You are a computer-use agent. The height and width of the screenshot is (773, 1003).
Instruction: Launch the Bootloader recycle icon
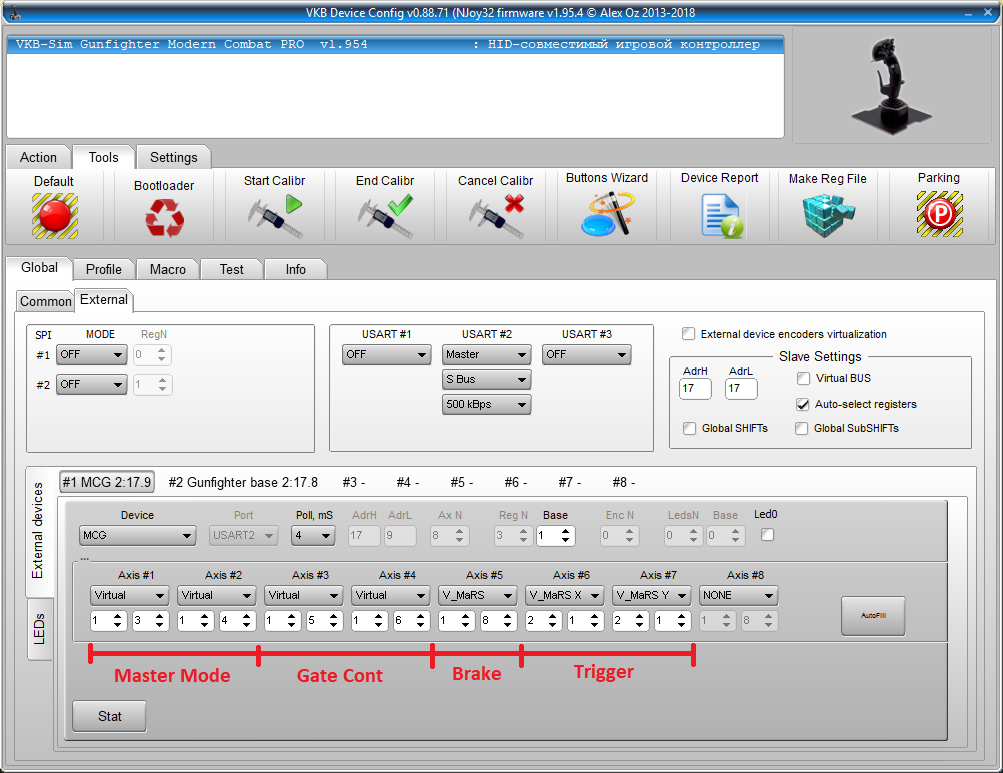coord(164,217)
